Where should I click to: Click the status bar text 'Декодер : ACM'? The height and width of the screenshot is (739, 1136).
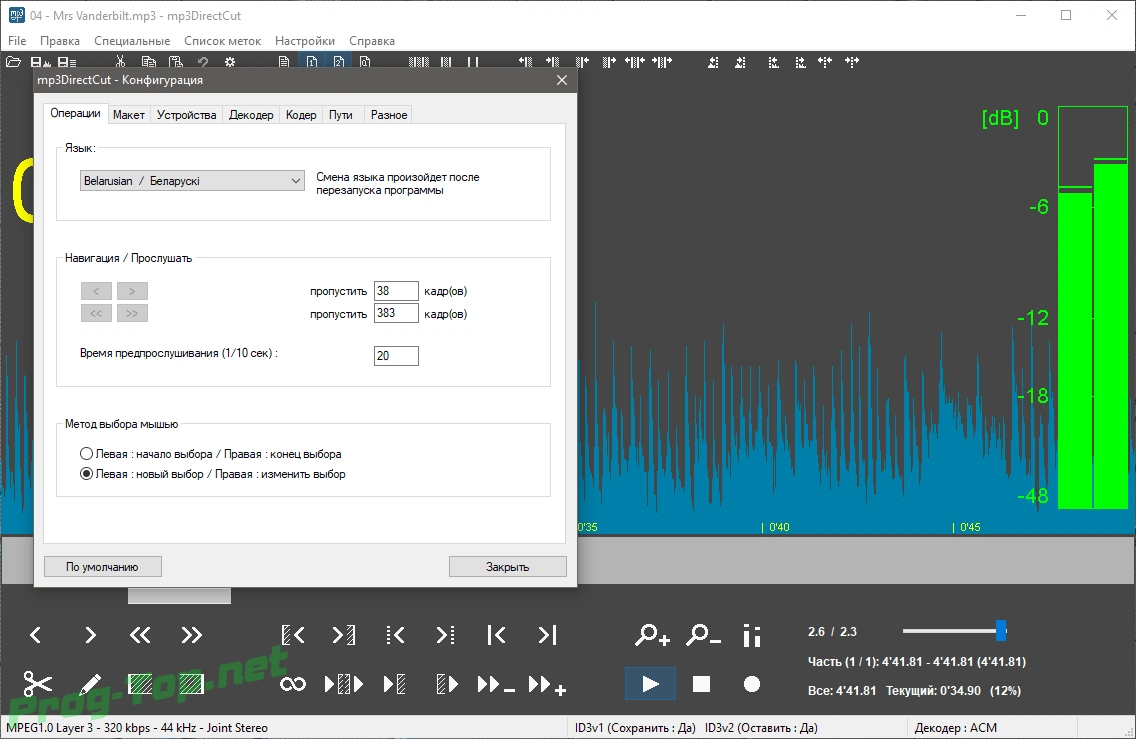tap(956, 727)
